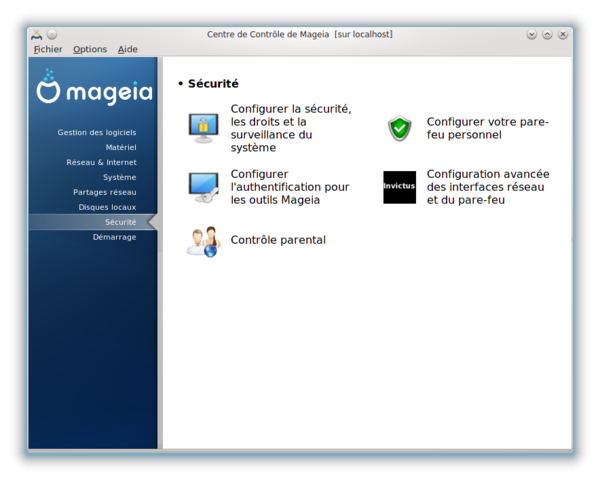Launch Configuration avancée des interfaces réseau et du pare-feu
Image resolution: width=600 pixels, height=480 pixels.
tap(488, 187)
